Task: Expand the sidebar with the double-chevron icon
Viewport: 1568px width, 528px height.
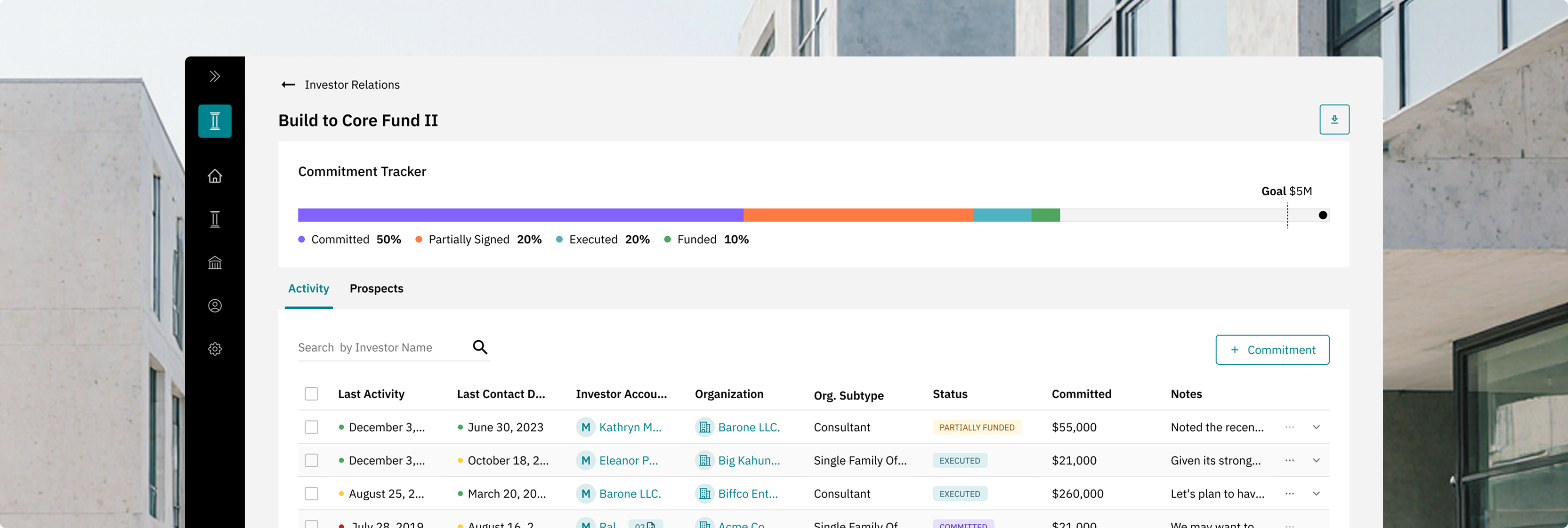Action: pyautogui.click(x=214, y=76)
